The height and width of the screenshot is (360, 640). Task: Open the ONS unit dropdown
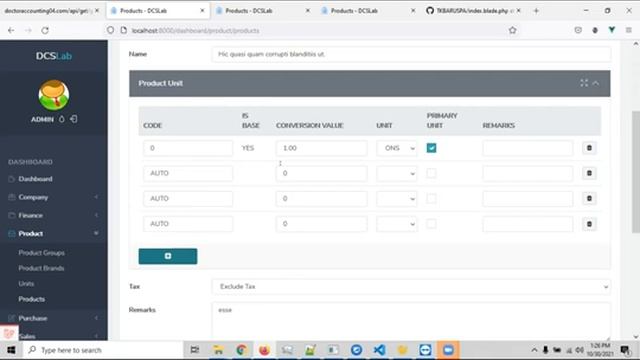point(397,148)
